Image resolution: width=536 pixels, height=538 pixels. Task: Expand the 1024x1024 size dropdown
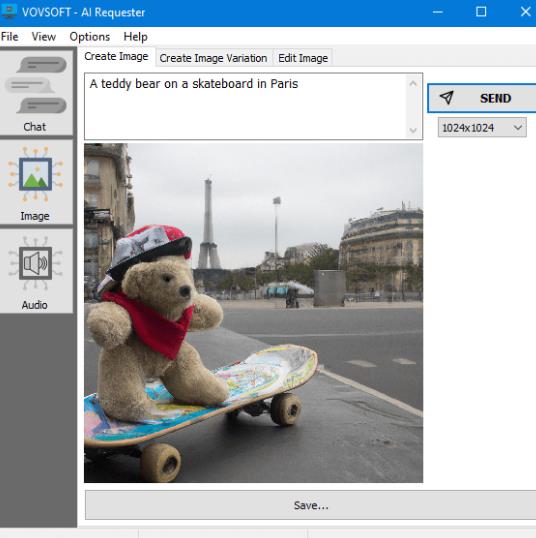[x=482, y=128]
